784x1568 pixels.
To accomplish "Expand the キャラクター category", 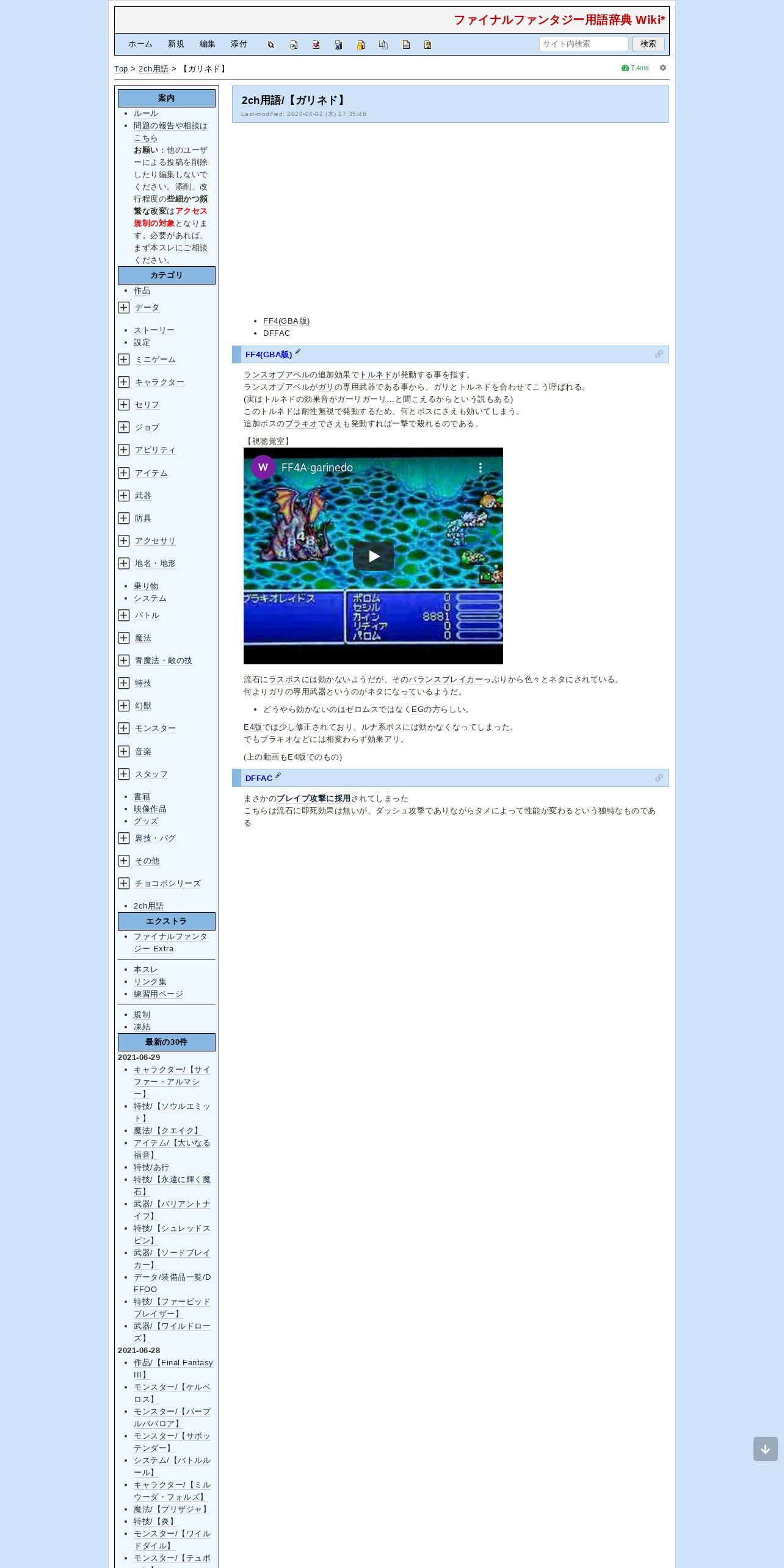I will 124,382.
